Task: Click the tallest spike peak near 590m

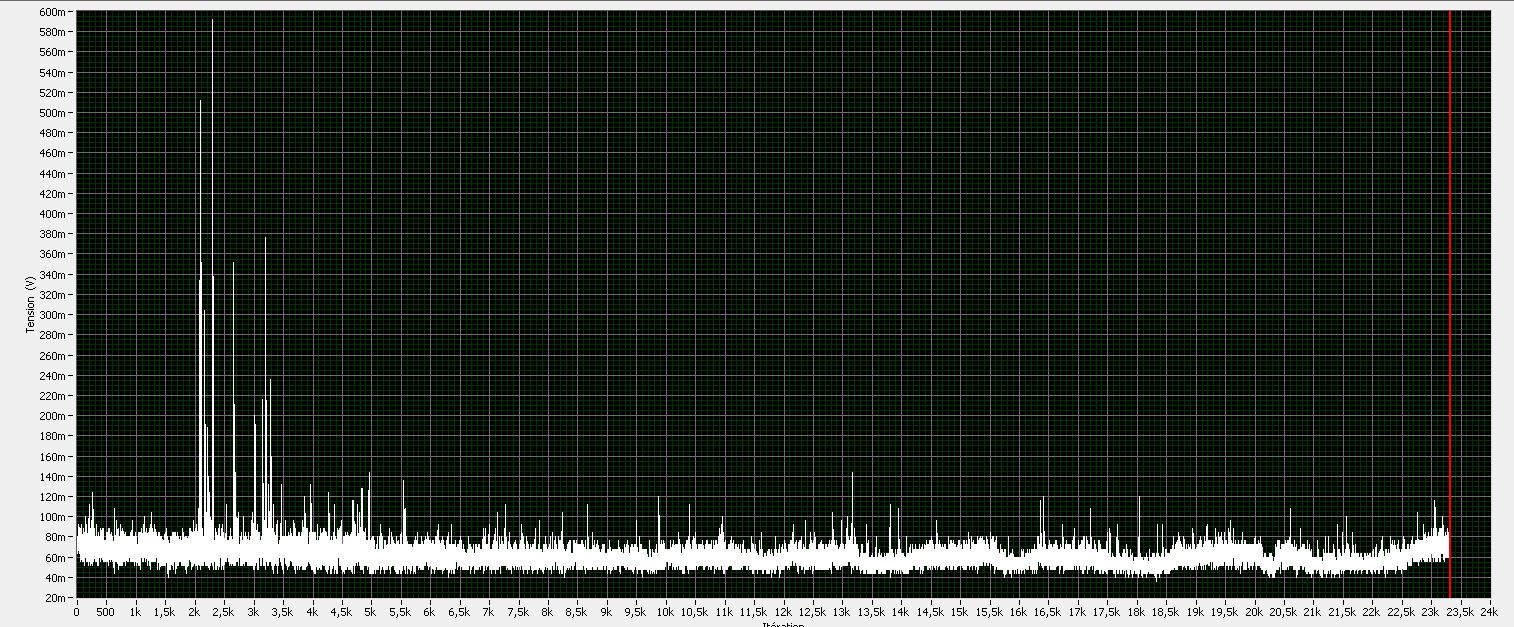Action: pyautogui.click(x=212, y=22)
